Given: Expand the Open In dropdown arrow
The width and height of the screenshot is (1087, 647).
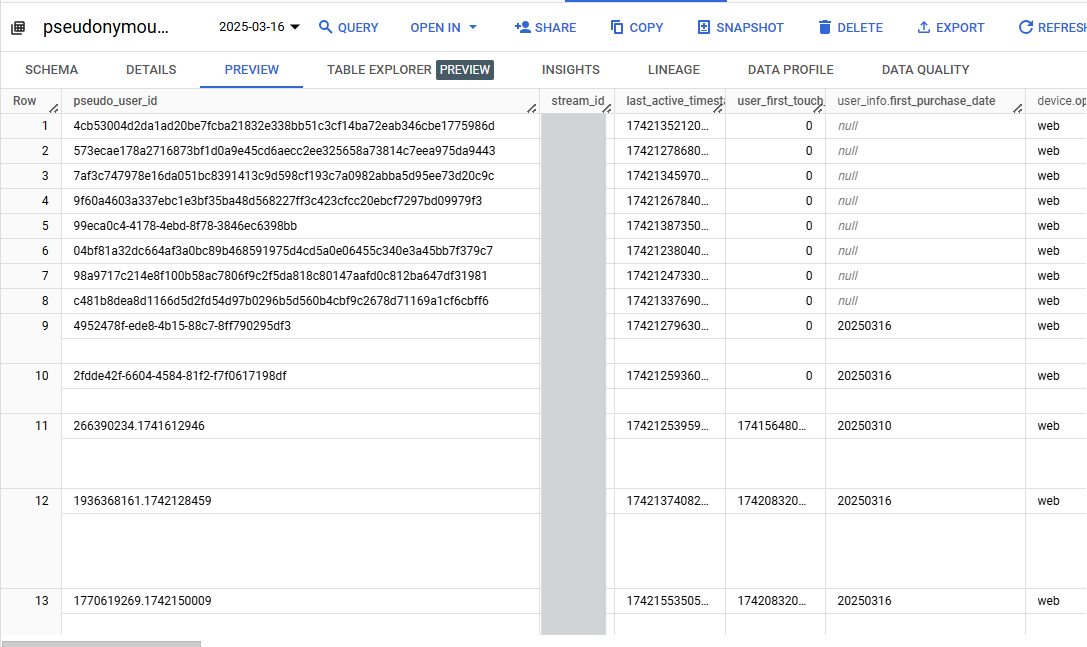Looking at the screenshot, I should click(473, 27).
